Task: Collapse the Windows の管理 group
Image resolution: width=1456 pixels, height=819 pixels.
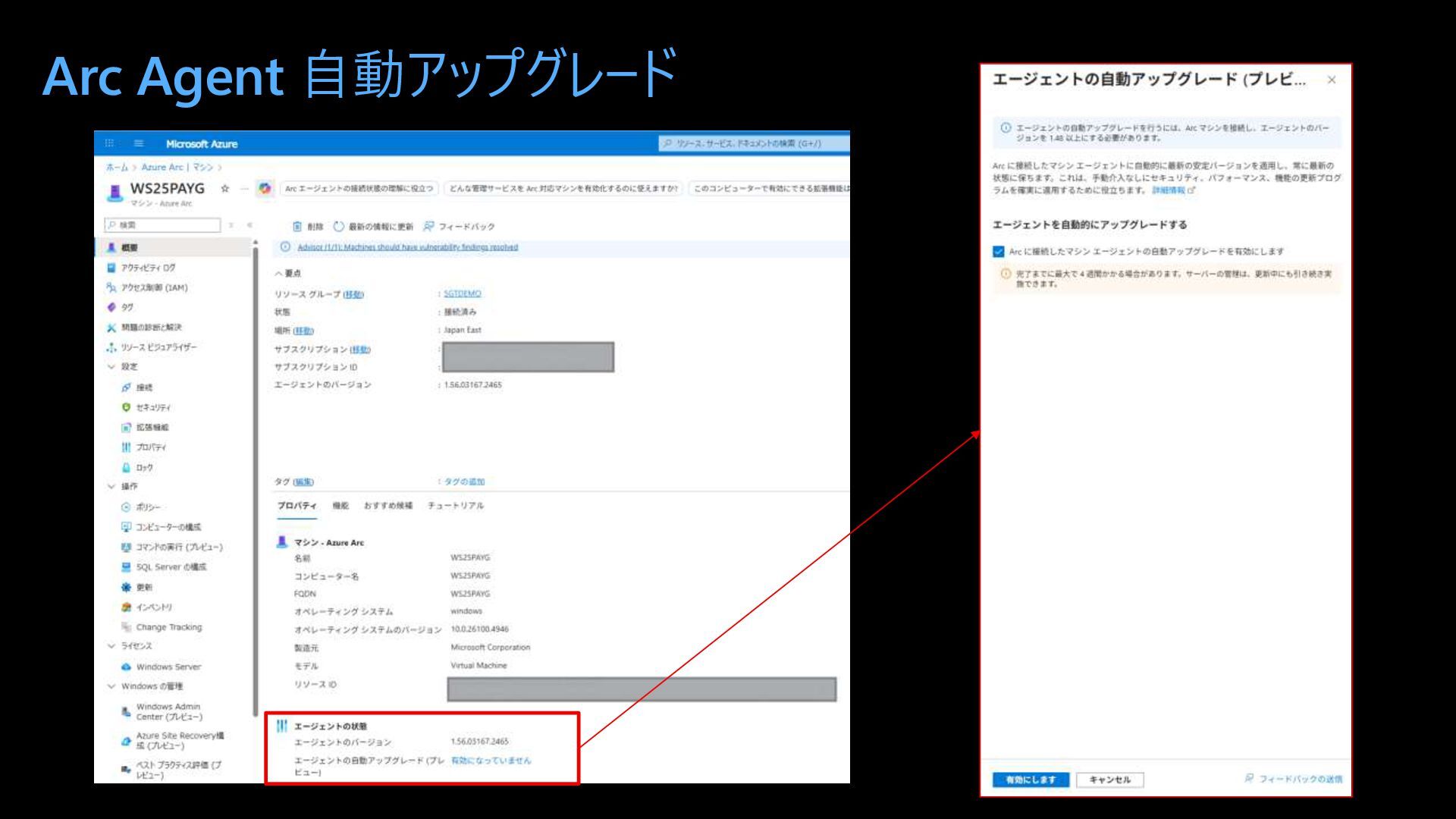Action: pyautogui.click(x=111, y=686)
